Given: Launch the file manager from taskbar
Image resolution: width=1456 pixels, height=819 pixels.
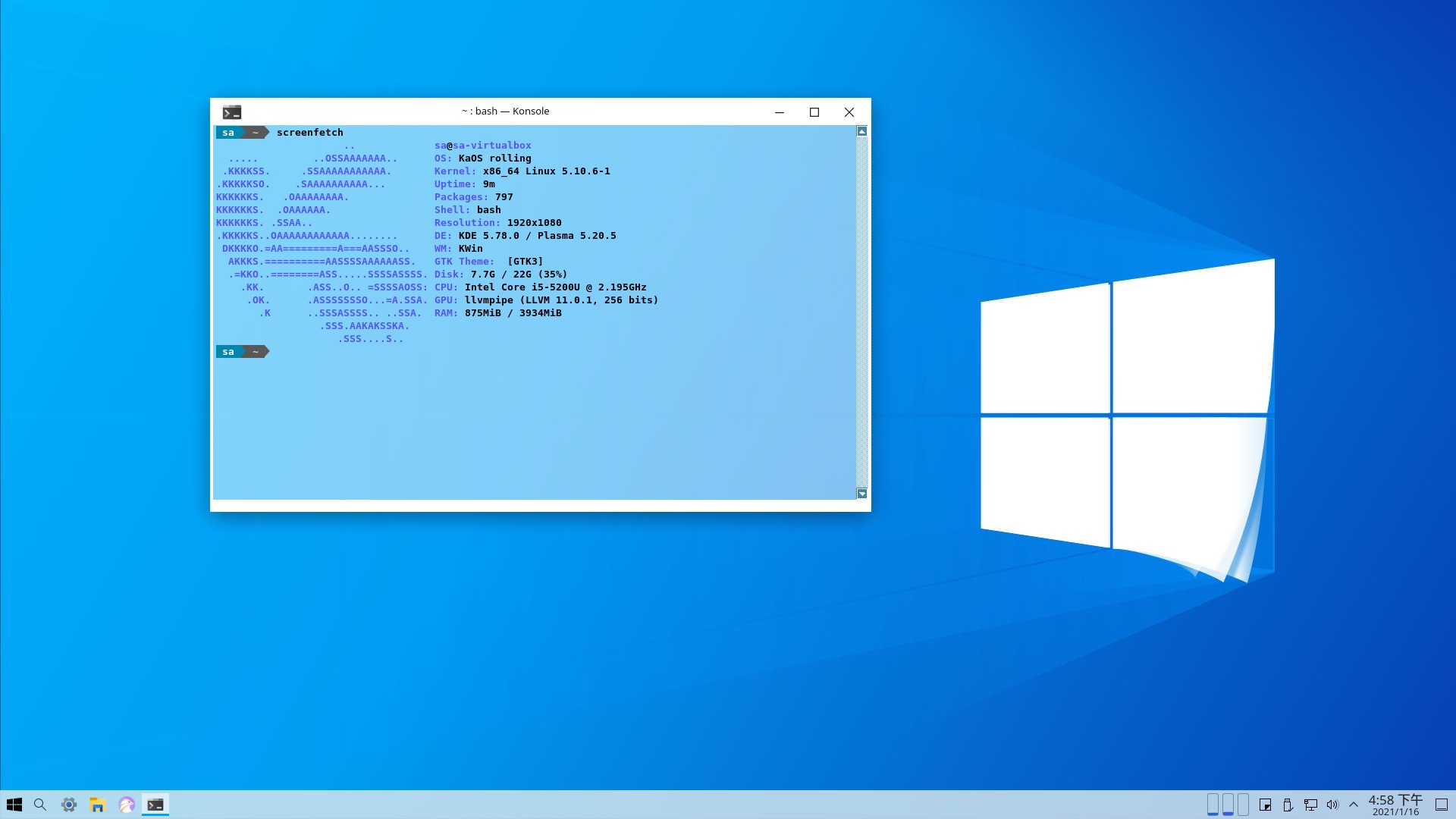Looking at the screenshot, I should pyautogui.click(x=97, y=805).
